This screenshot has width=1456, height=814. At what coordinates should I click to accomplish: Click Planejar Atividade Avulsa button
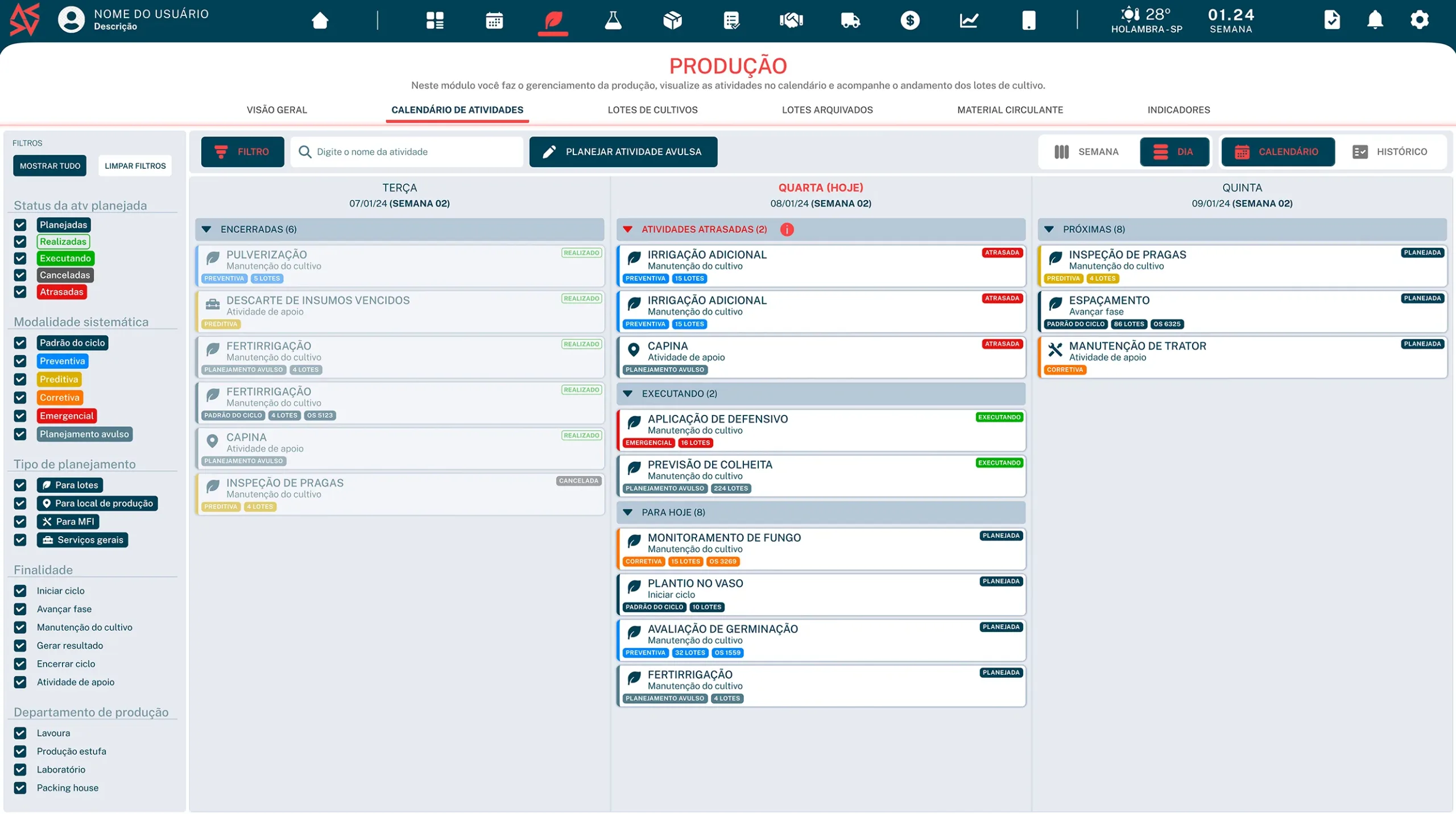(623, 152)
